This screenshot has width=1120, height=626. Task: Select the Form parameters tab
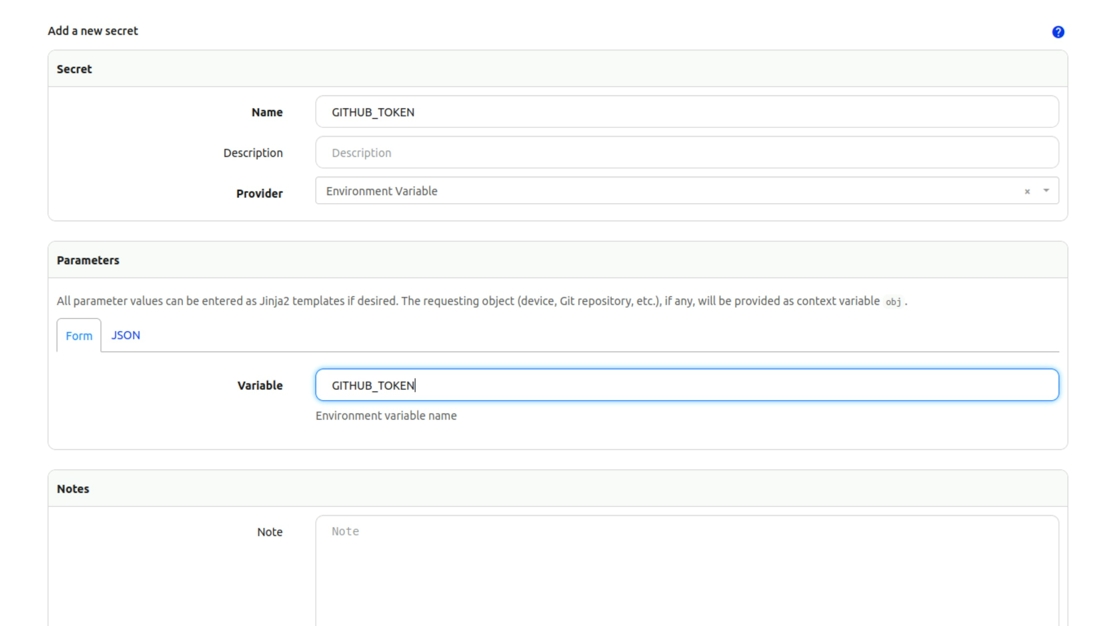[x=79, y=336]
